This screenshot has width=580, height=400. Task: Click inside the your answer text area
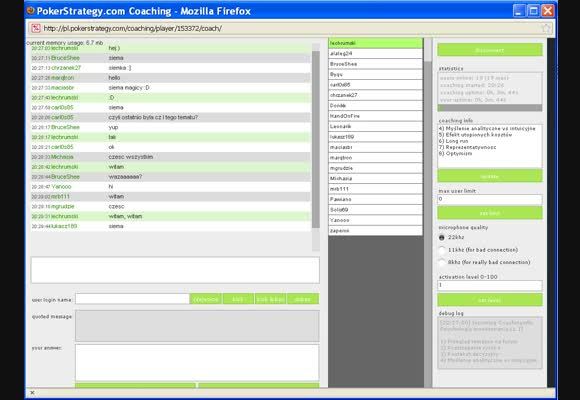tap(197, 363)
